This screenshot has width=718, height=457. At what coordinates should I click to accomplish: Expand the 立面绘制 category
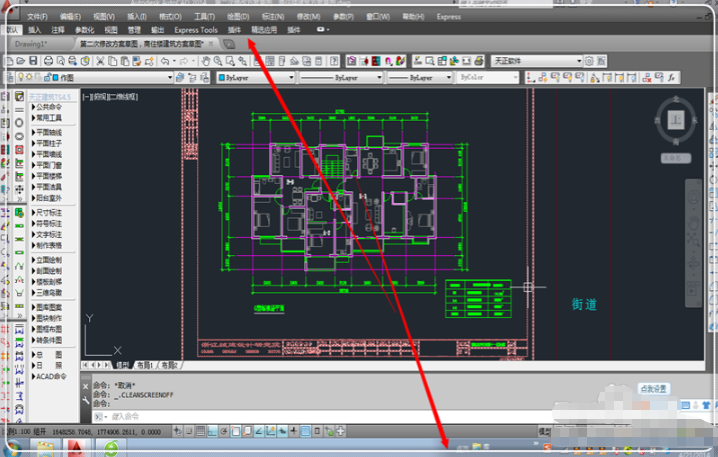(49, 259)
